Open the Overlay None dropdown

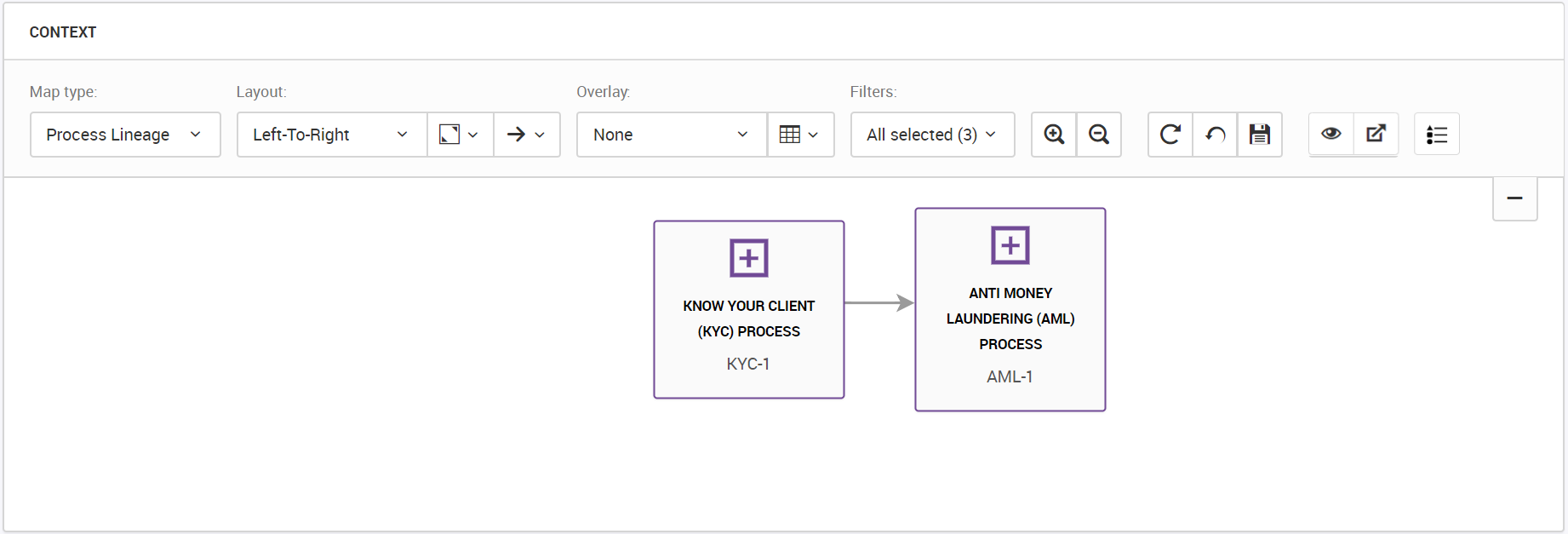click(x=672, y=135)
